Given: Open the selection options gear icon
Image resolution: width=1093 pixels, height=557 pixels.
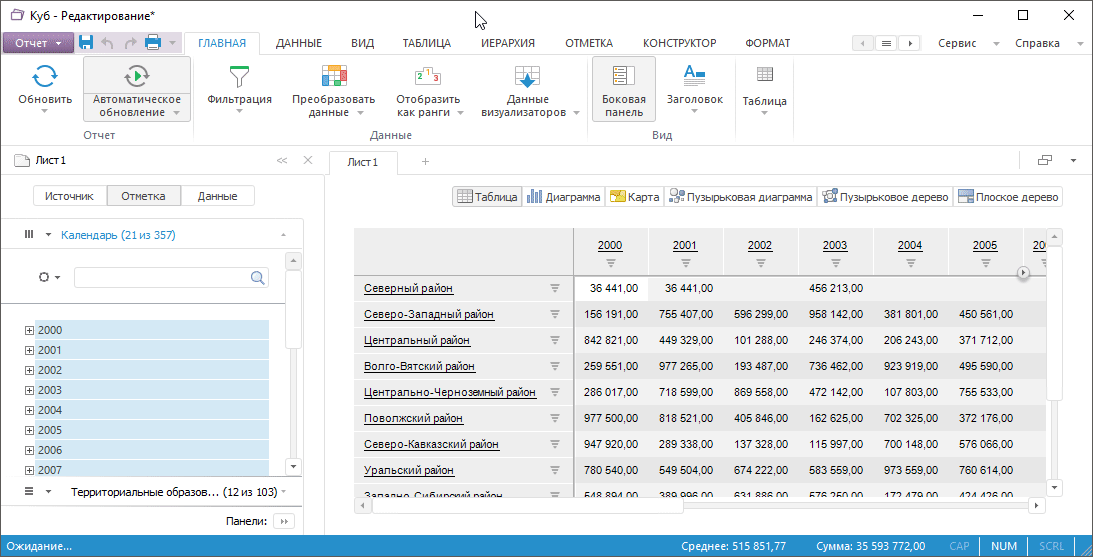Looking at the screenshot, I should click(x=45, y=277).
